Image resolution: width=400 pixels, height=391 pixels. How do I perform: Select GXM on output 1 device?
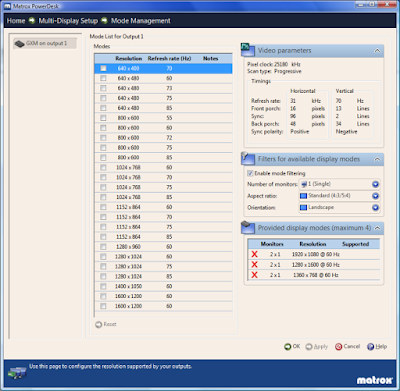click(45, 43)
